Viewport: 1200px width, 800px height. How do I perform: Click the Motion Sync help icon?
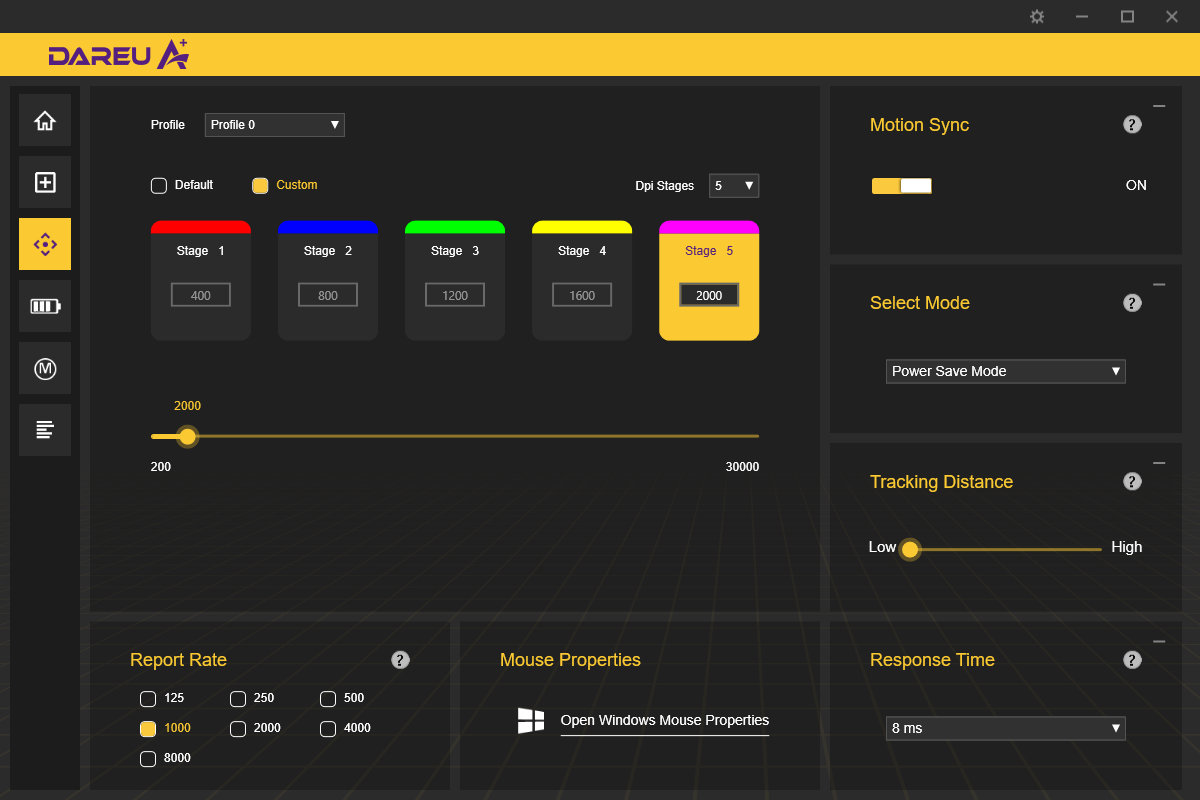1132,125
